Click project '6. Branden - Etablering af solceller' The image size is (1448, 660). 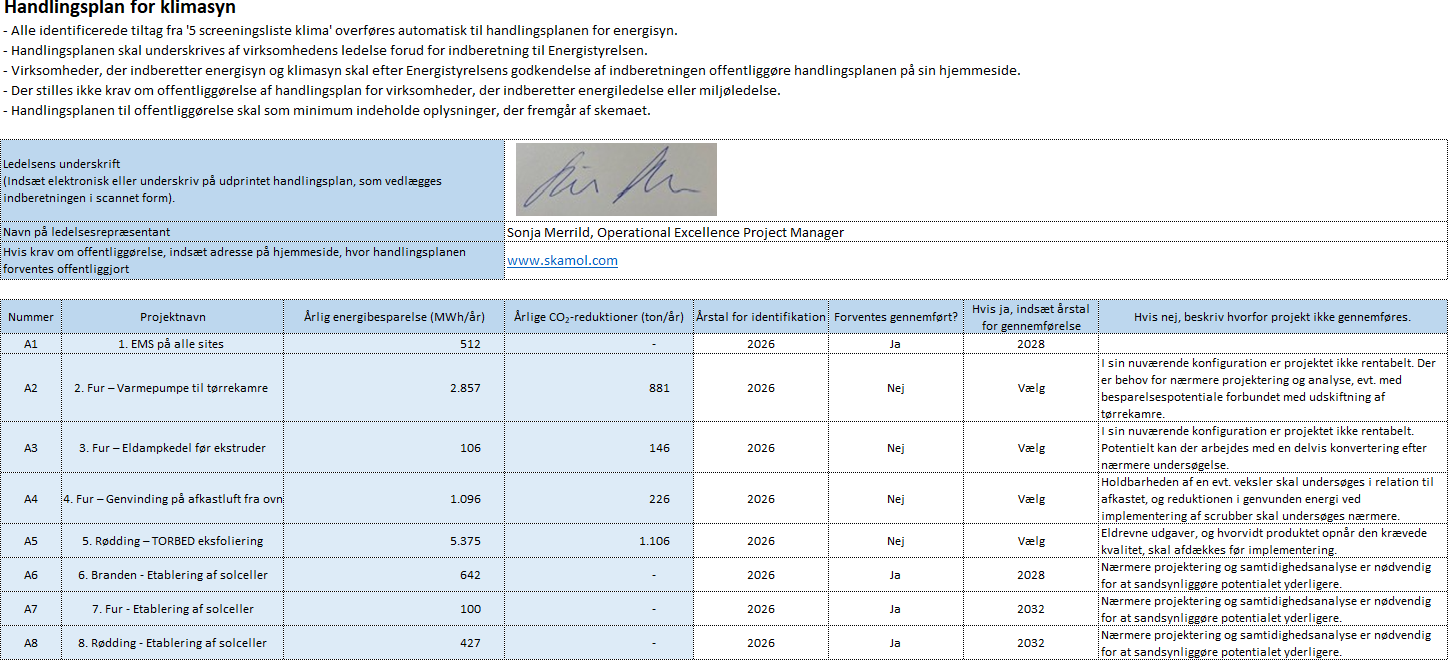click(173, 575)
